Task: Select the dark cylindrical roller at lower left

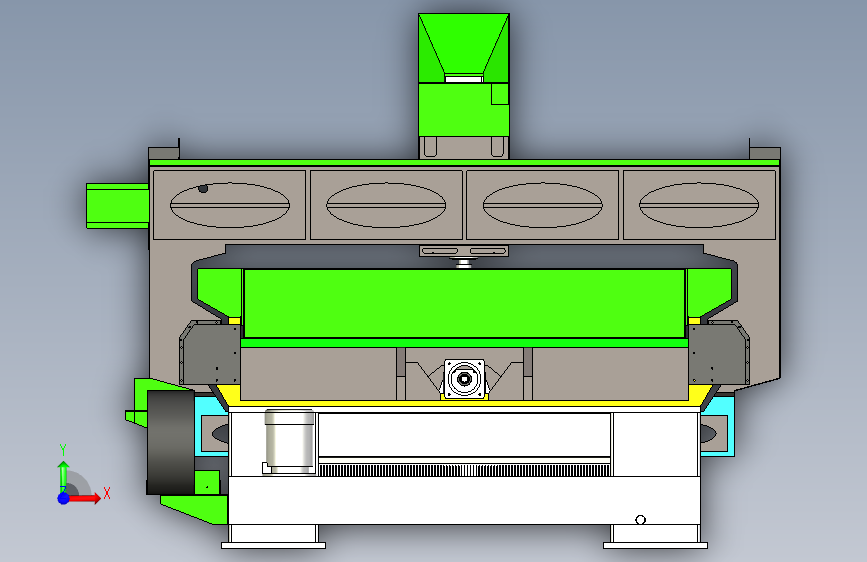Action: click(x=170, y=443)
